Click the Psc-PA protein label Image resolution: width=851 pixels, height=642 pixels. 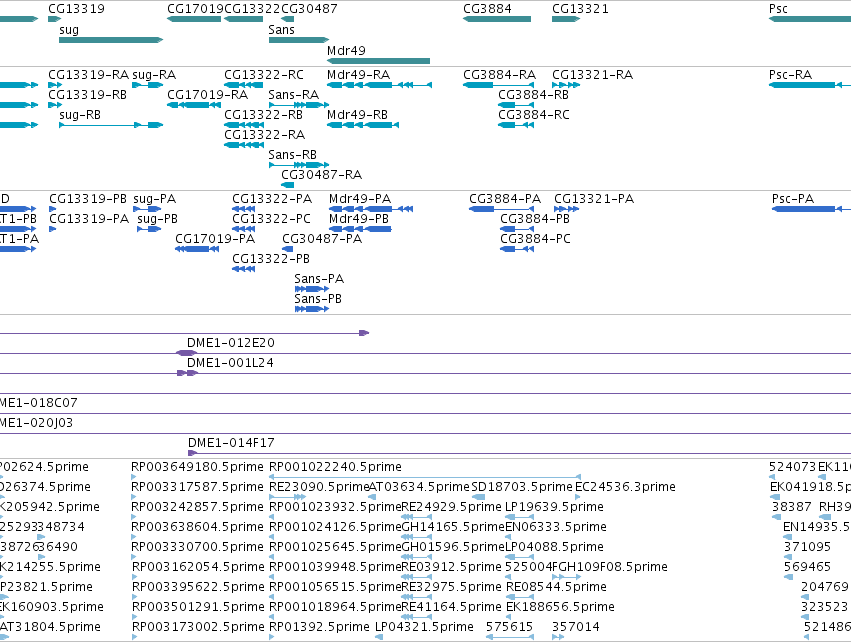792,199
